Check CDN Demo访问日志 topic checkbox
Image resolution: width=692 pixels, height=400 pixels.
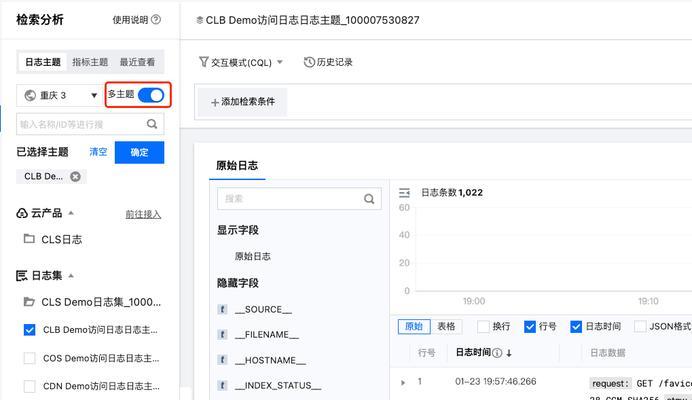(30, 386)
